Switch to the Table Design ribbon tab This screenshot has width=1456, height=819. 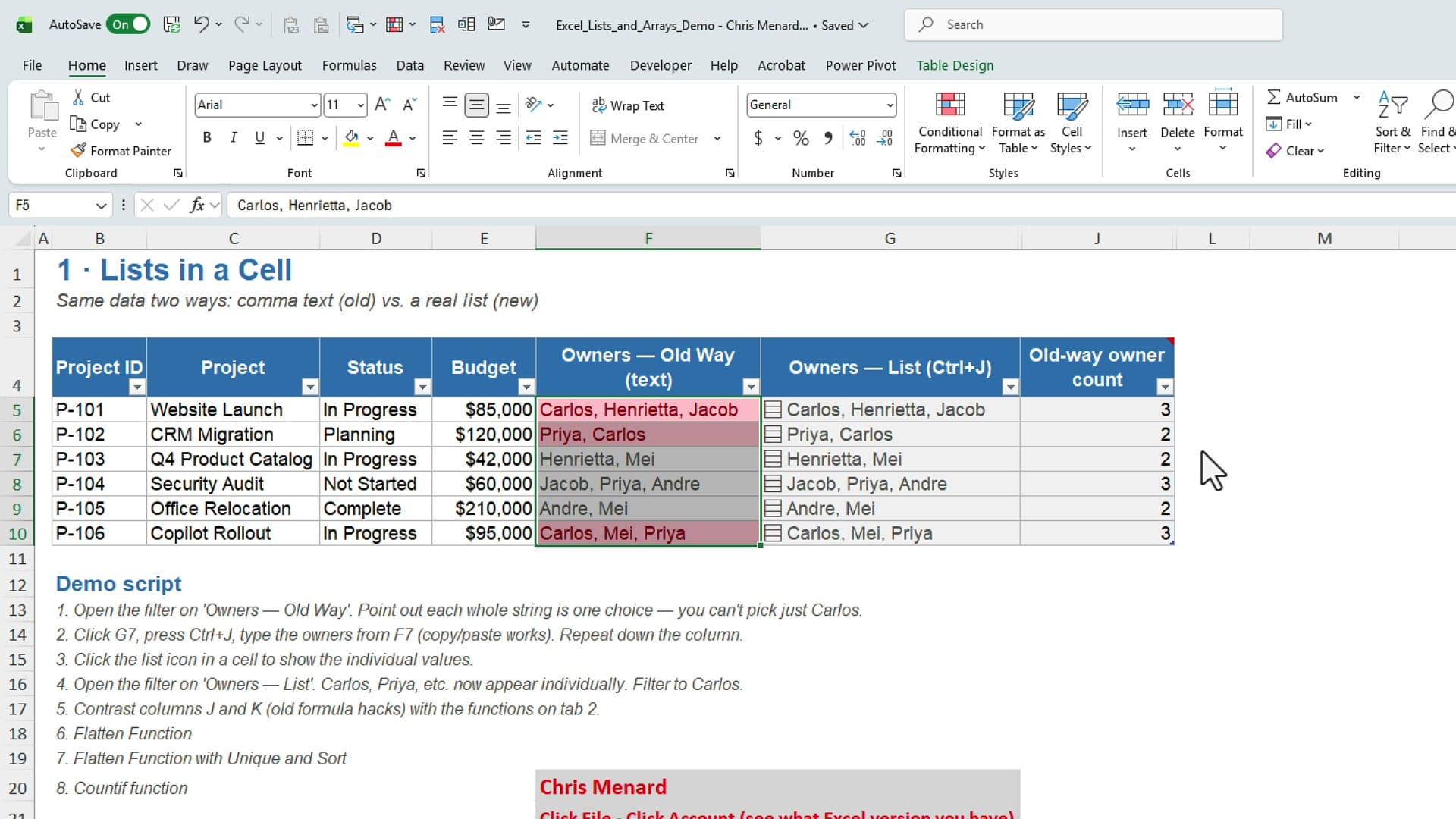(955, 65)
